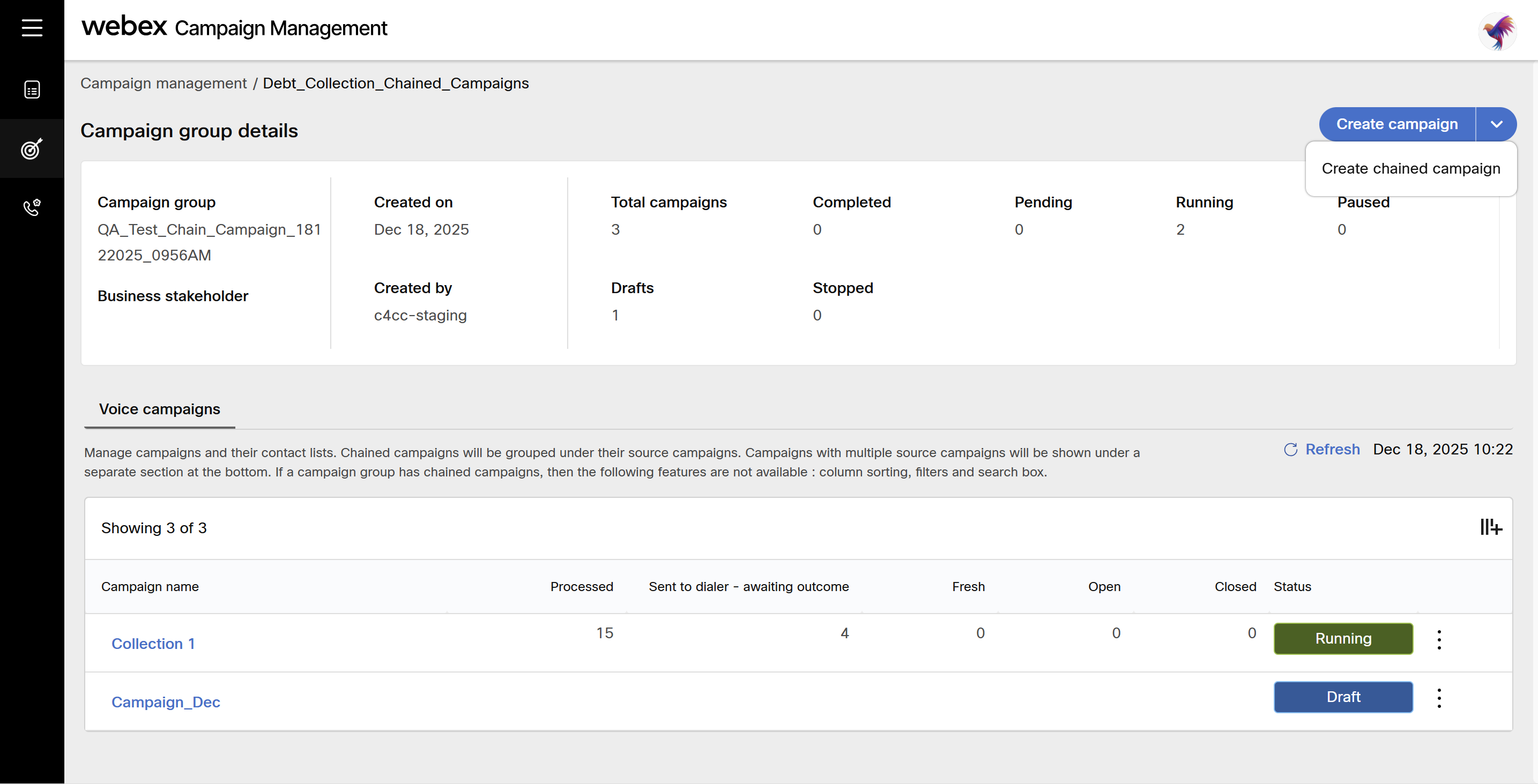
Task: Open the Collection 1 campaign link
Action: (x=153, y=644)
